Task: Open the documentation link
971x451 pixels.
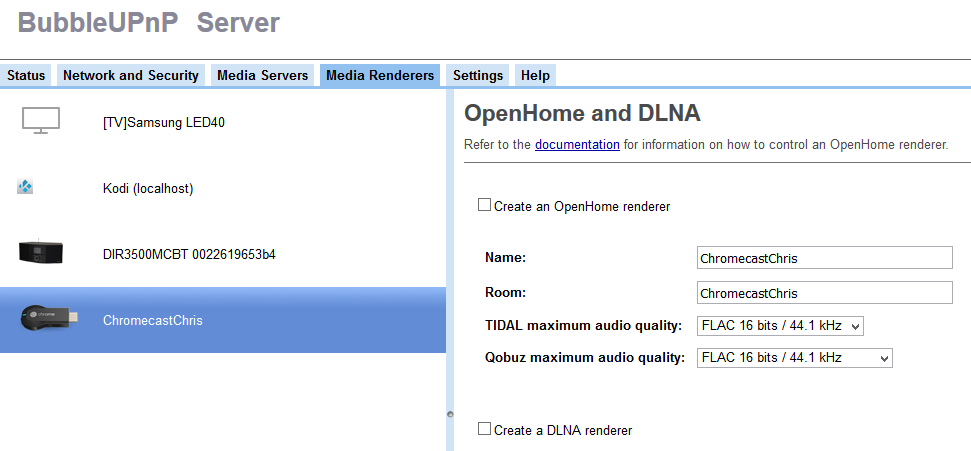Action: click(577, 145)
